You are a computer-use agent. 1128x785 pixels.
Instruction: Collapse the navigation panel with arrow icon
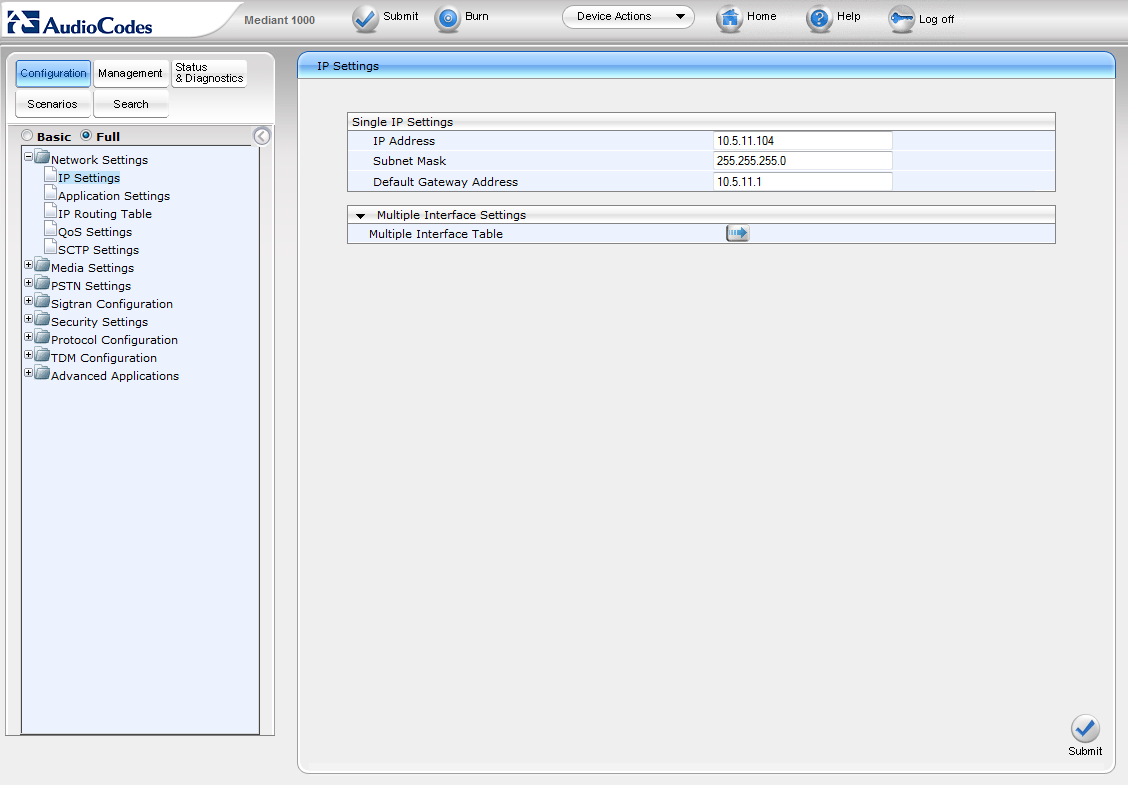pos(262,136)
